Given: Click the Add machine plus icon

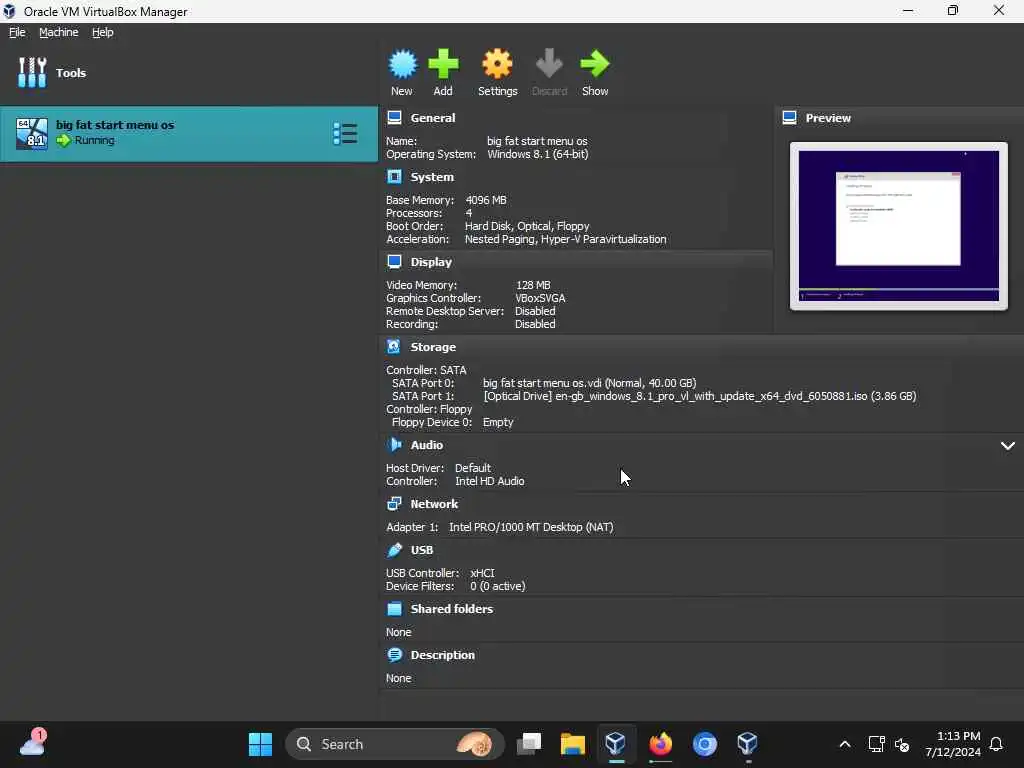Looking at the screenshot, I should [443, 64].
